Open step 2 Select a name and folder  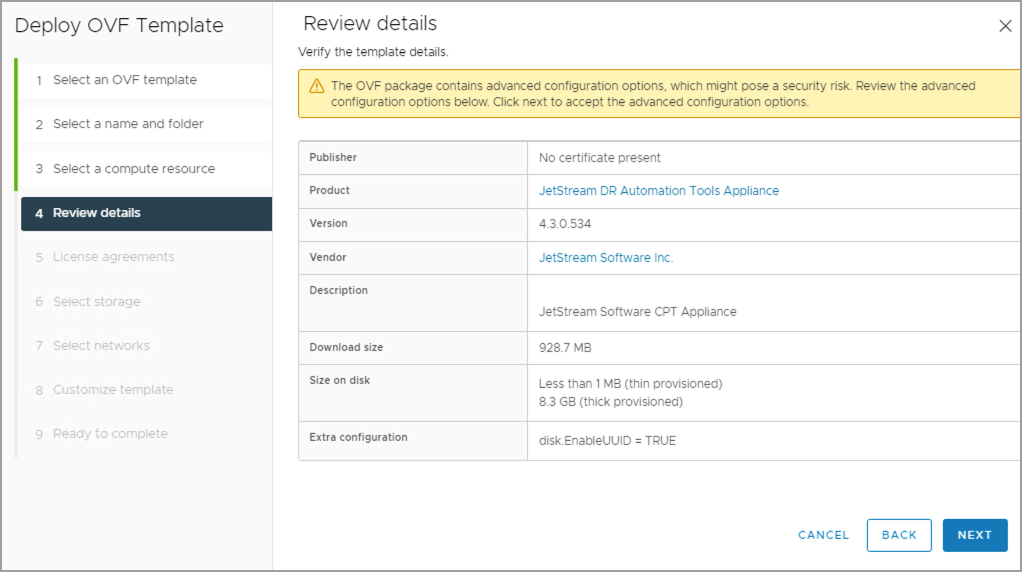pyautogui.click(x=128, y=124)
